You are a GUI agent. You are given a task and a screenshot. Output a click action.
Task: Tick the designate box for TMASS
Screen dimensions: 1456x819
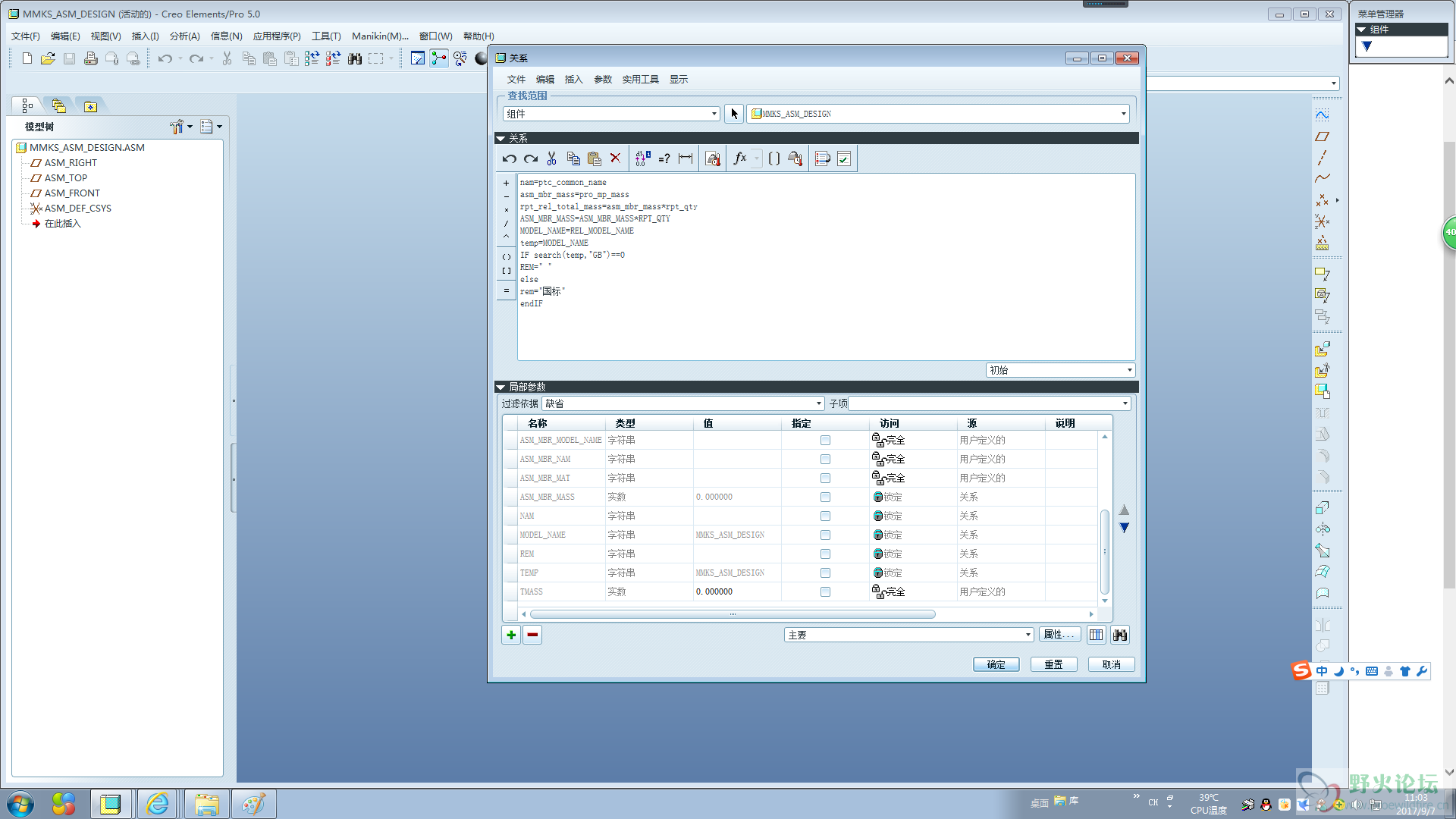tap(825, 592)
